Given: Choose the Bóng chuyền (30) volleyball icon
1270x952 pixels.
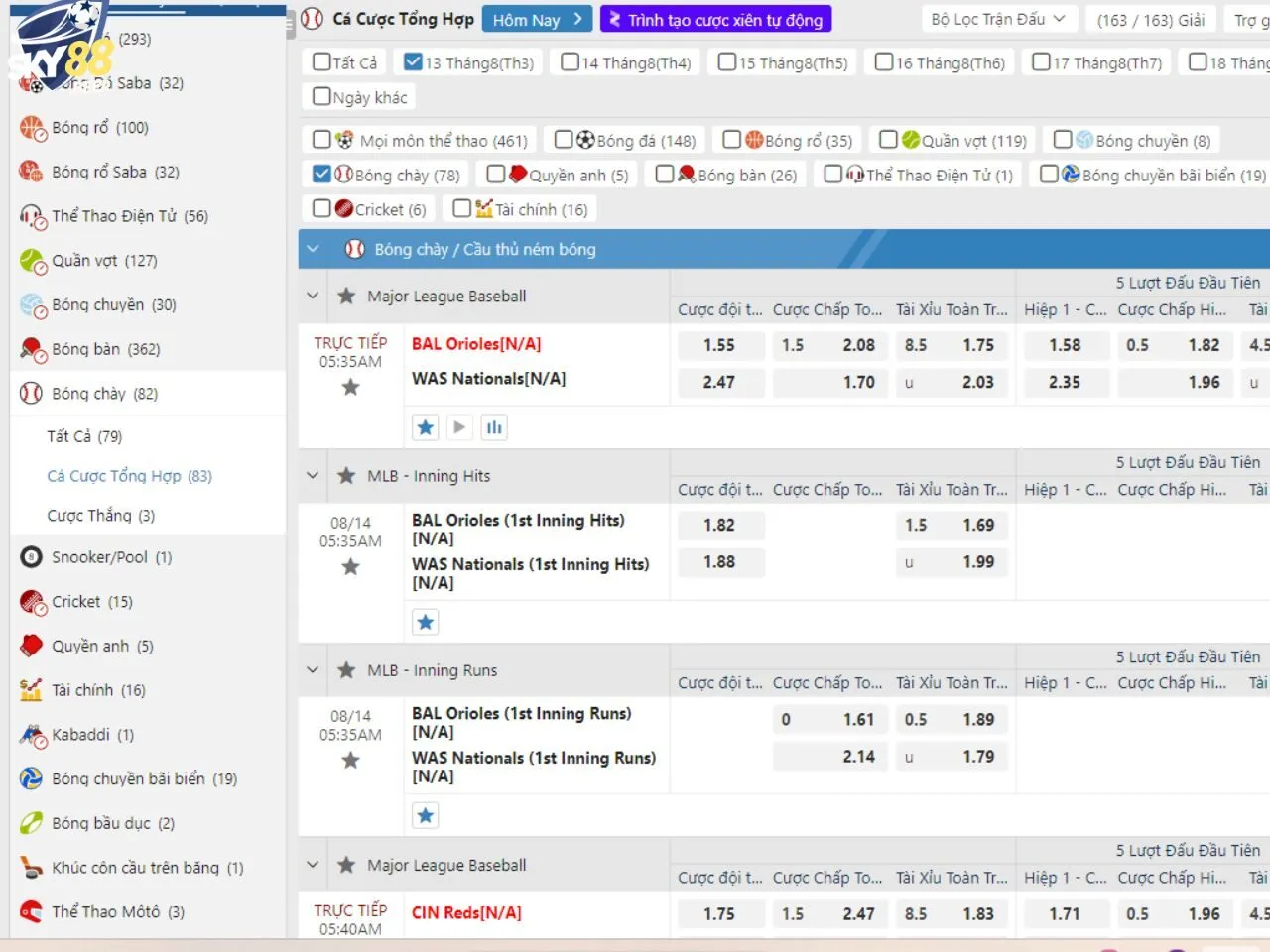Looking at the screenshot, I should coord(32,305).
